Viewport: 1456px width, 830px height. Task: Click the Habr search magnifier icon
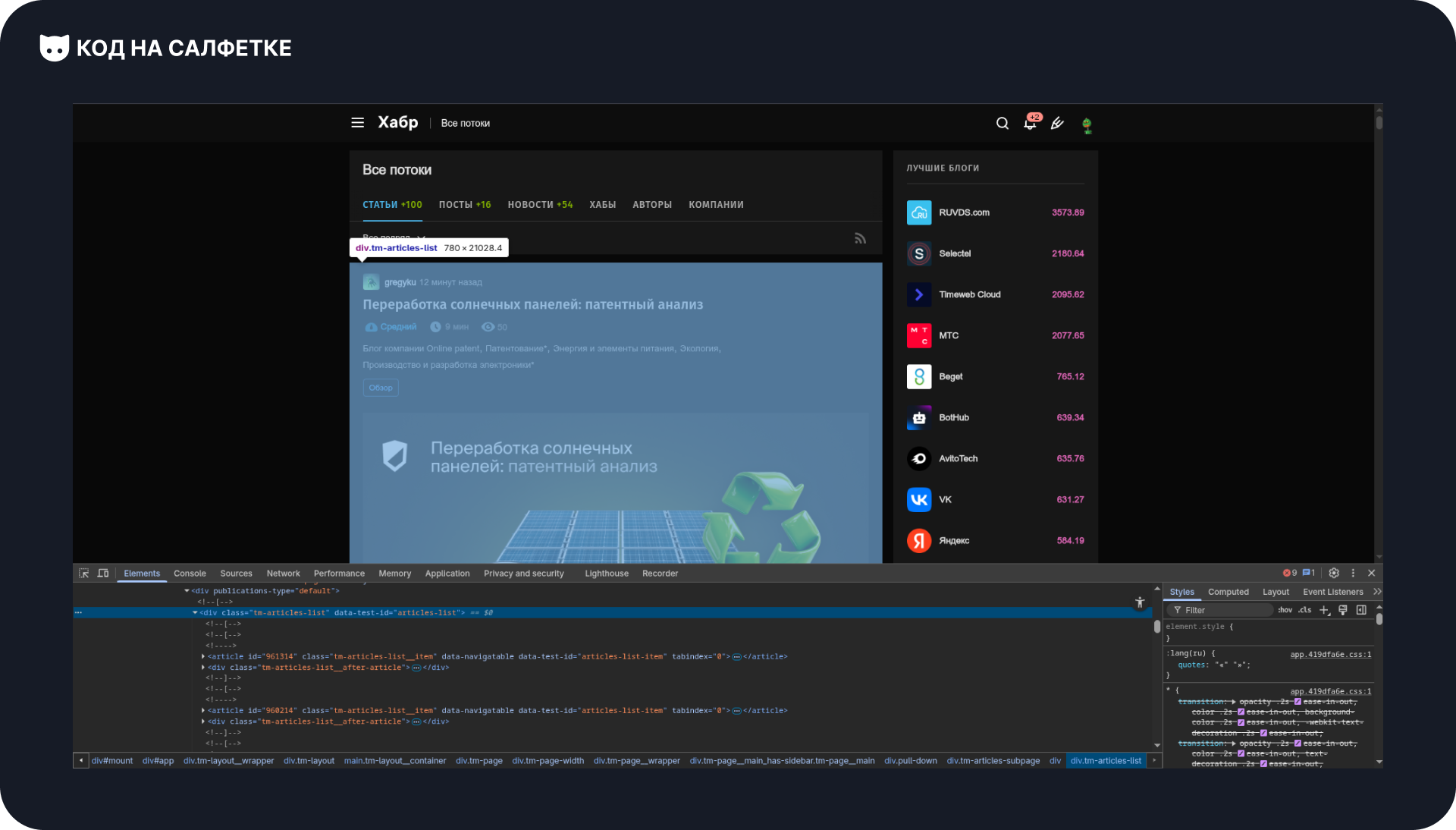click(1003, 124)
